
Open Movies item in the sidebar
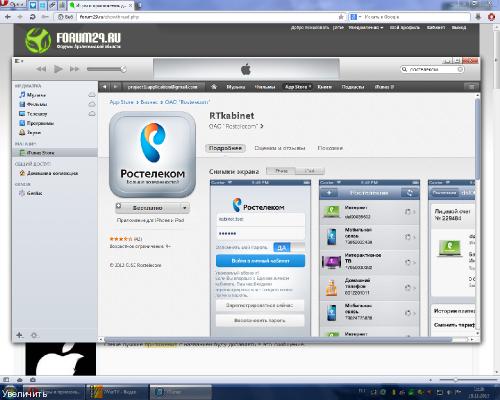point(33,104)
